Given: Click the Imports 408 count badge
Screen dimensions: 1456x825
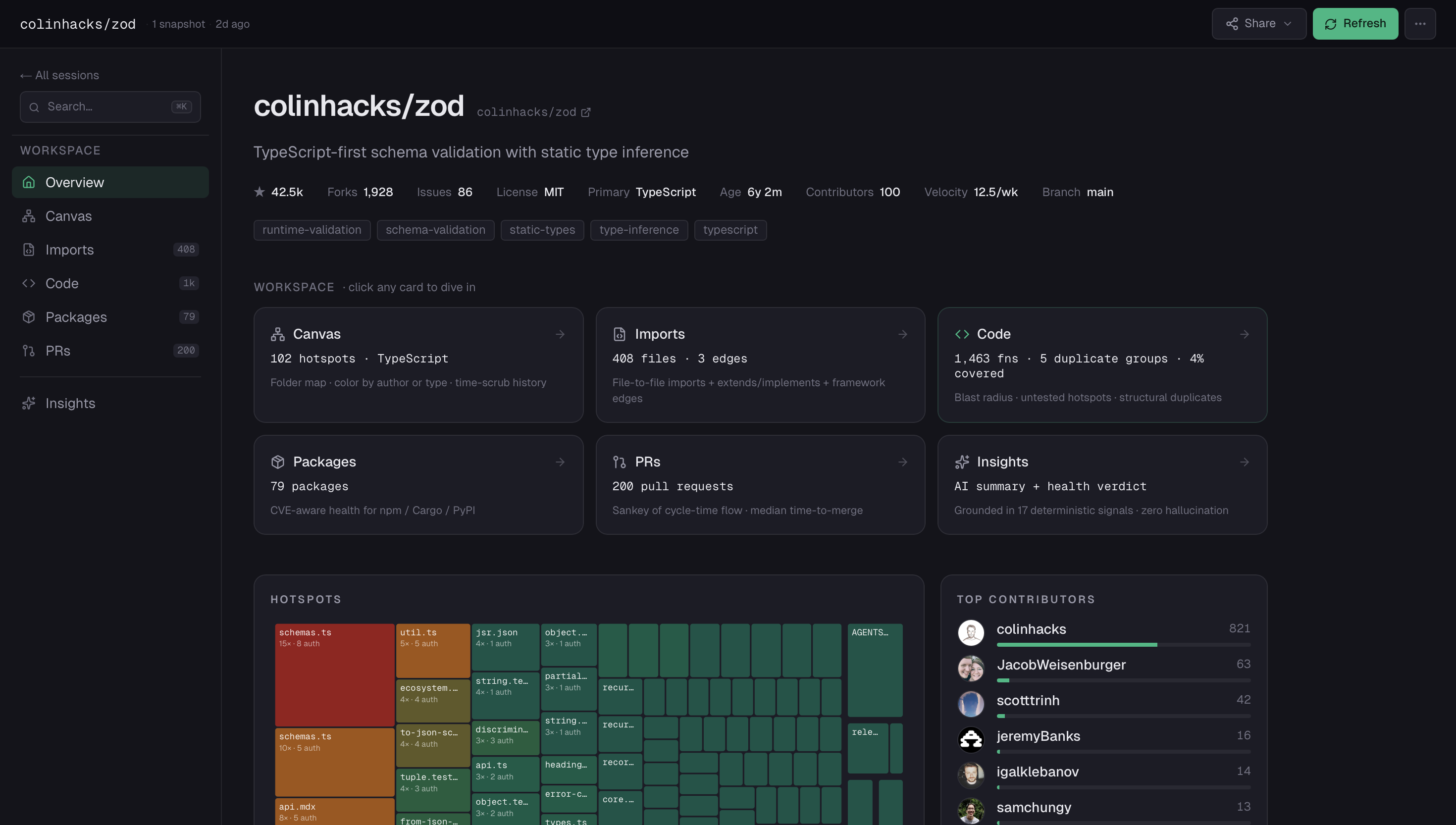Looking at the screenshot, I should coord(186,249).
